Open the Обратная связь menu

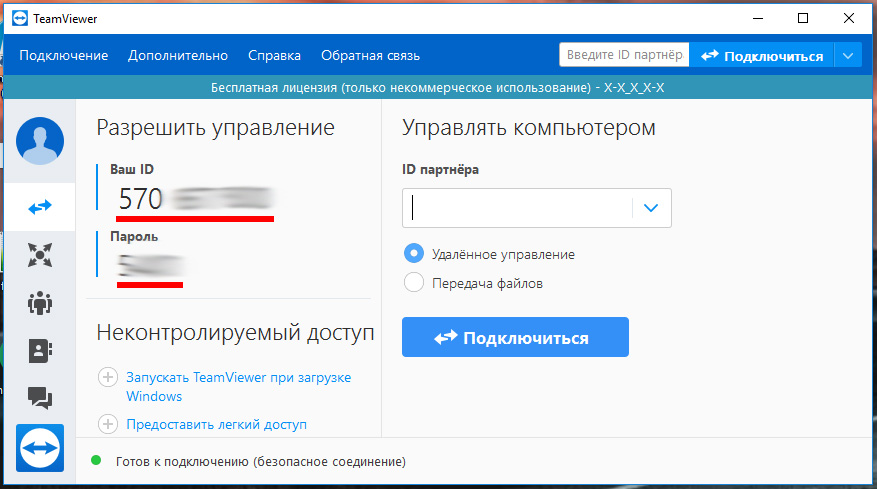(370, 55)
